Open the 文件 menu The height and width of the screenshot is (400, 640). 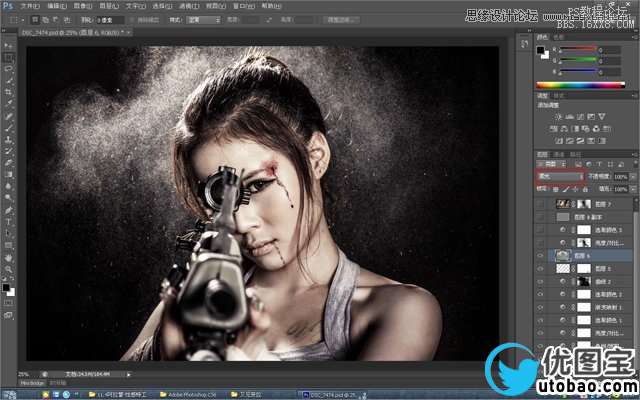pos(29,6)
